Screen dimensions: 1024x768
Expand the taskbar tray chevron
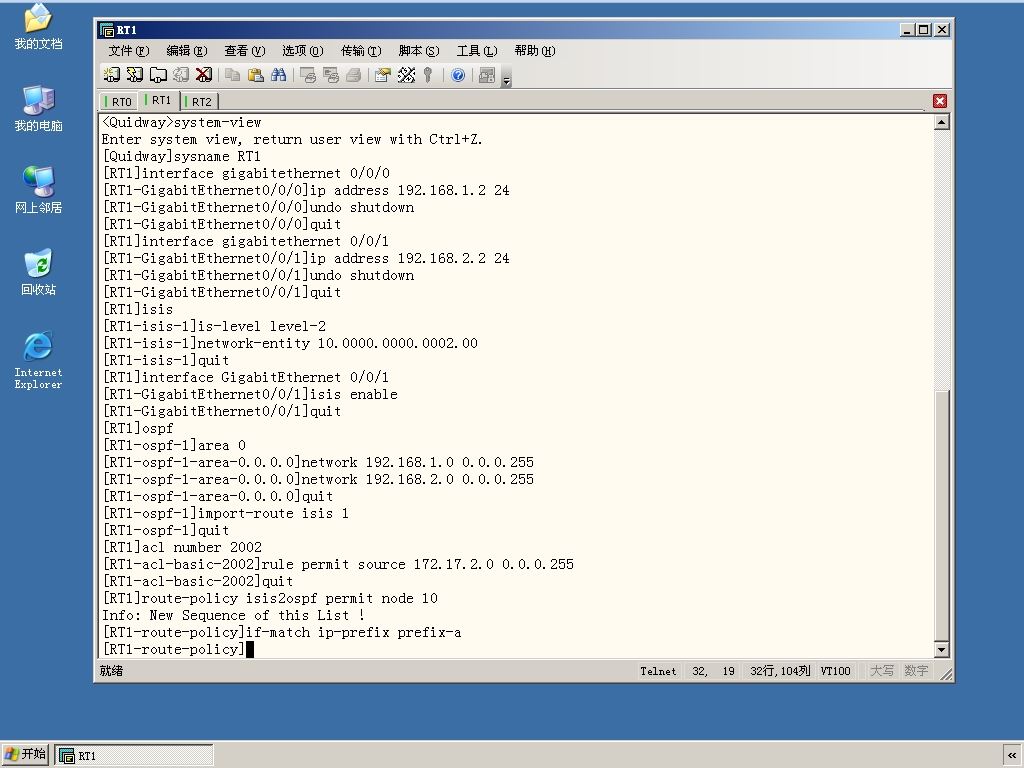pyautogui.click(x=1012, y=755)
